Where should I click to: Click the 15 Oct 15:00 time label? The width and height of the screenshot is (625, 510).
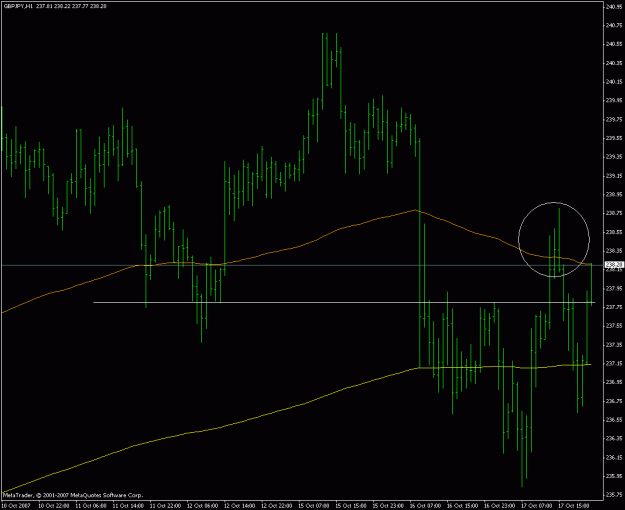tap(351, 506)
